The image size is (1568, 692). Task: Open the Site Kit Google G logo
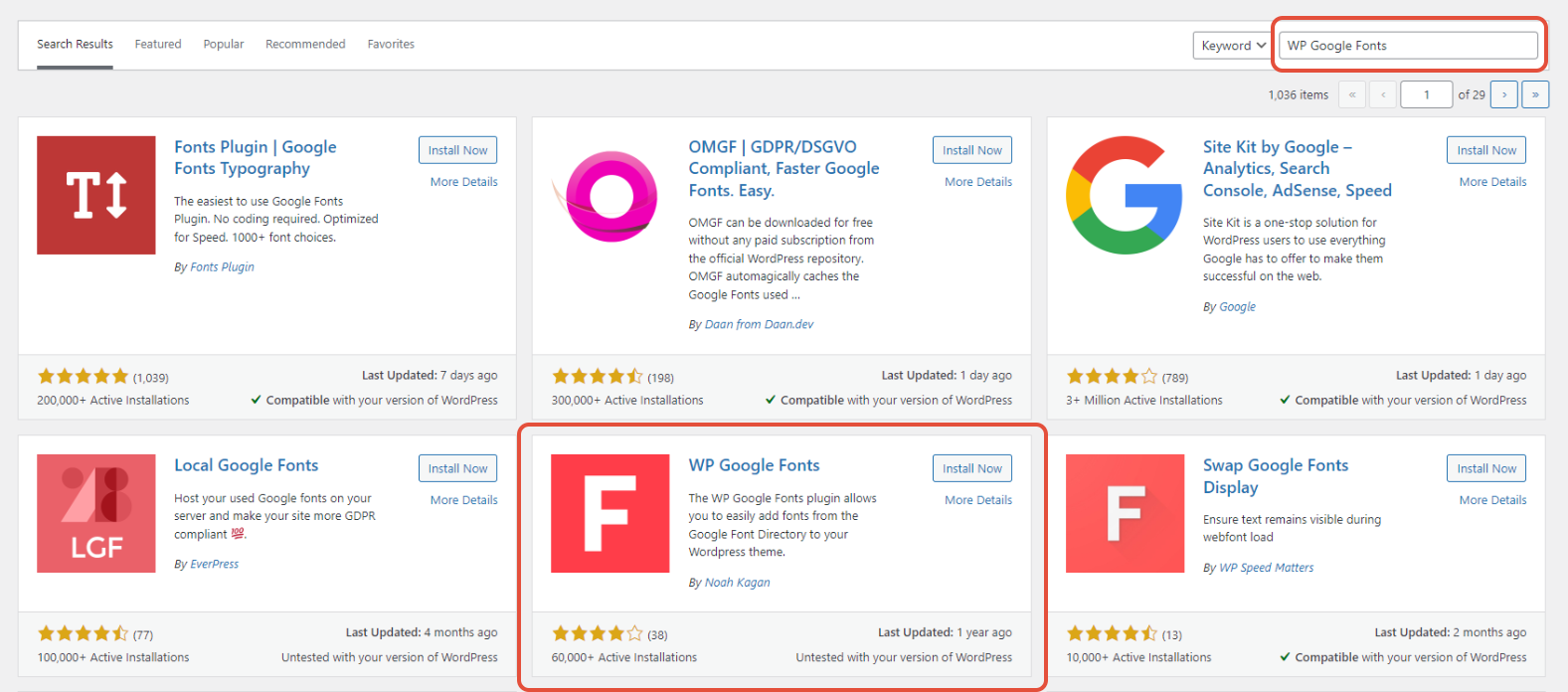point(1125,195)
